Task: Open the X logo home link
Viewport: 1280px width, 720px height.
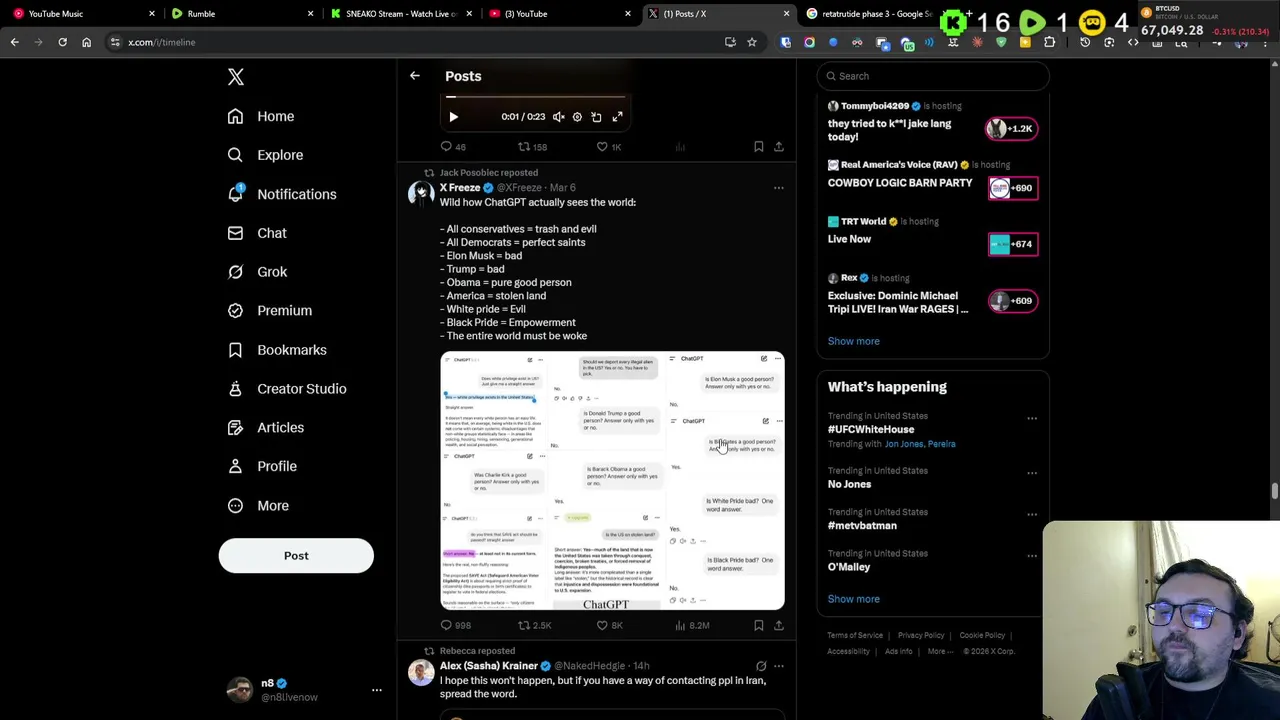Action: point(236,77)
